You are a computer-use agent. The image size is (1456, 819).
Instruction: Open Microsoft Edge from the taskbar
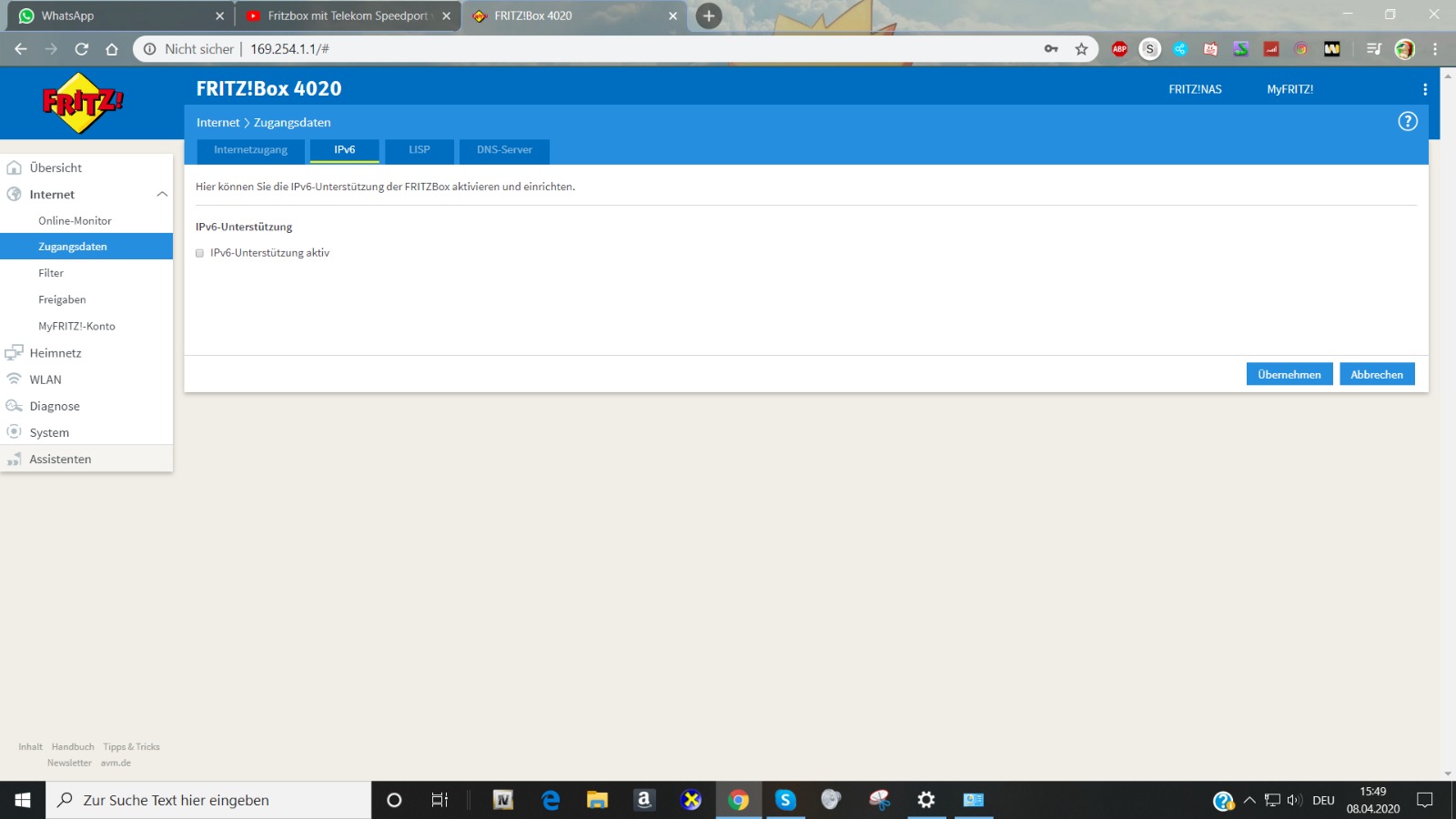click(551, 800)
